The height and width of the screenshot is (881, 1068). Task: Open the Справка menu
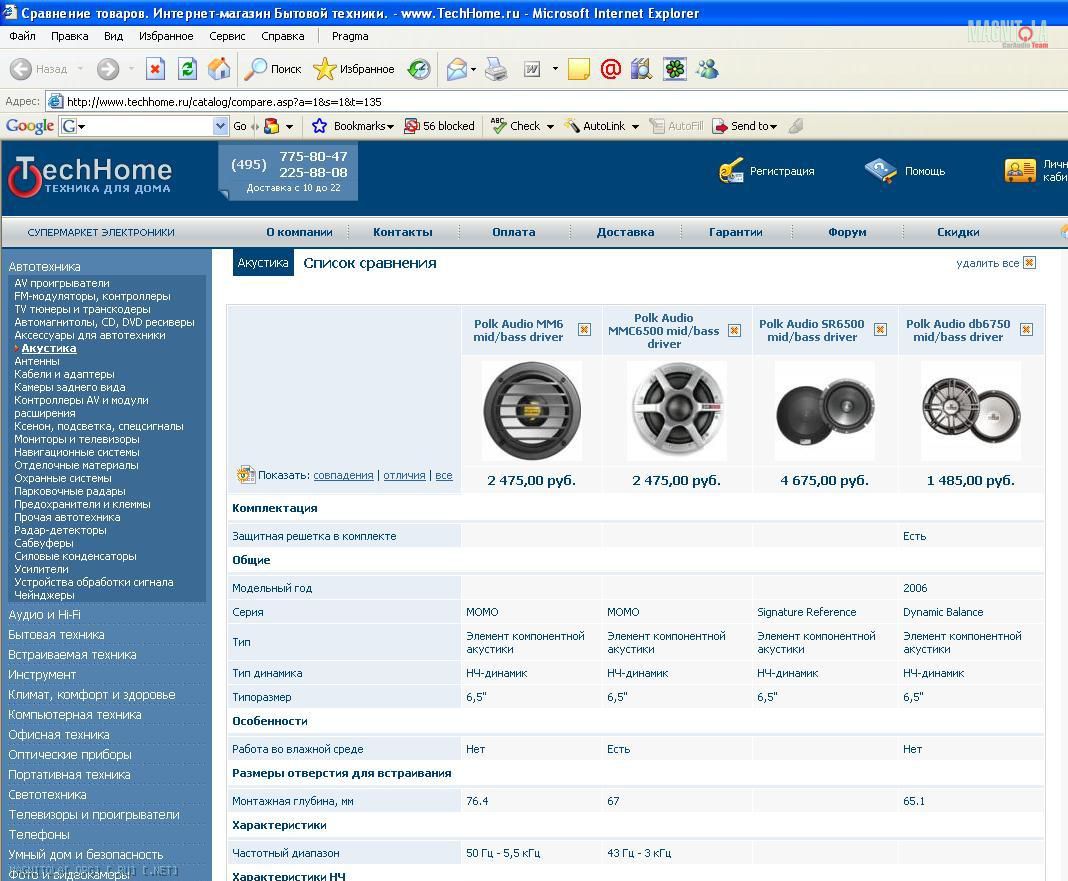tap(283, 36)
